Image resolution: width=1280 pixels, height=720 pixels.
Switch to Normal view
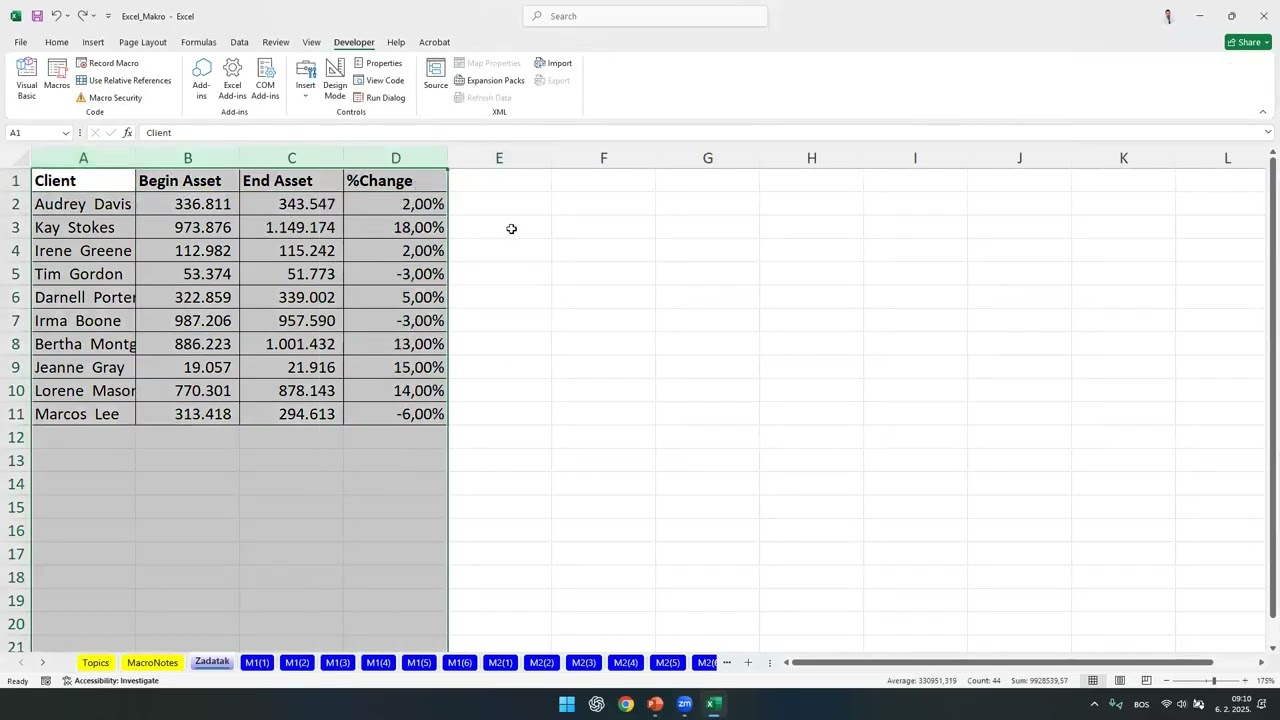(1093, 681)
